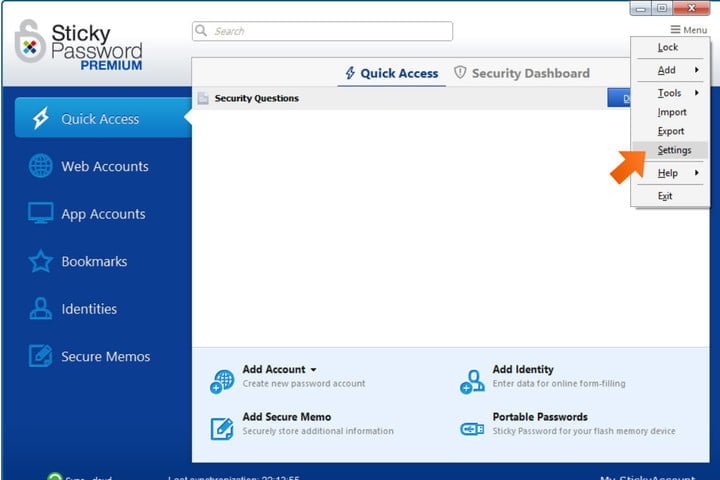The image size is (720, 480).
Task: Click the Identities person icon
Action: pyautogui.click(x=40, y=308)
